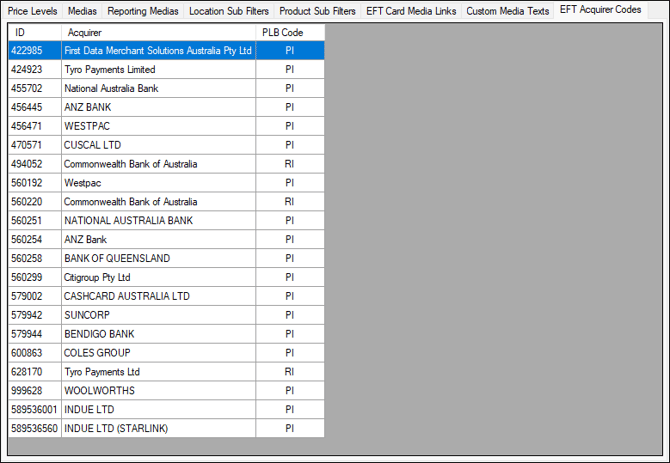Click ID cell 560220

tap(35, 201)
